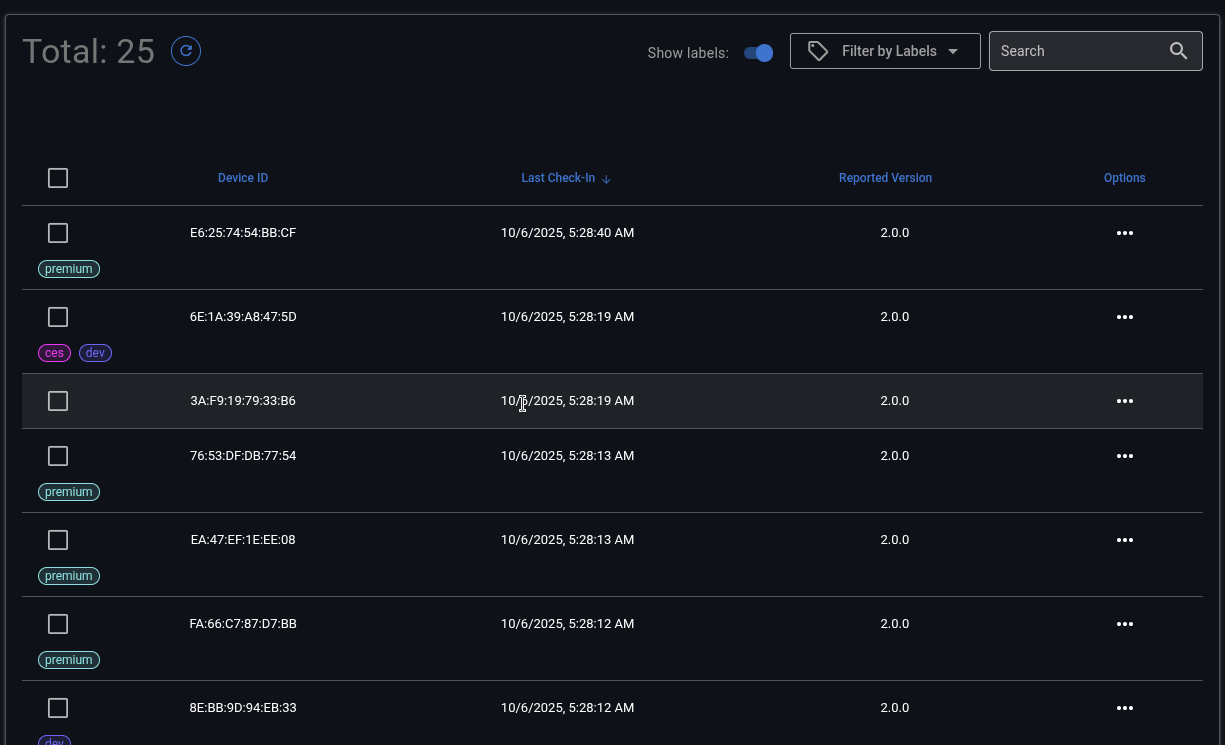Toggle the Show labels switch off

(x=759, y=53)
